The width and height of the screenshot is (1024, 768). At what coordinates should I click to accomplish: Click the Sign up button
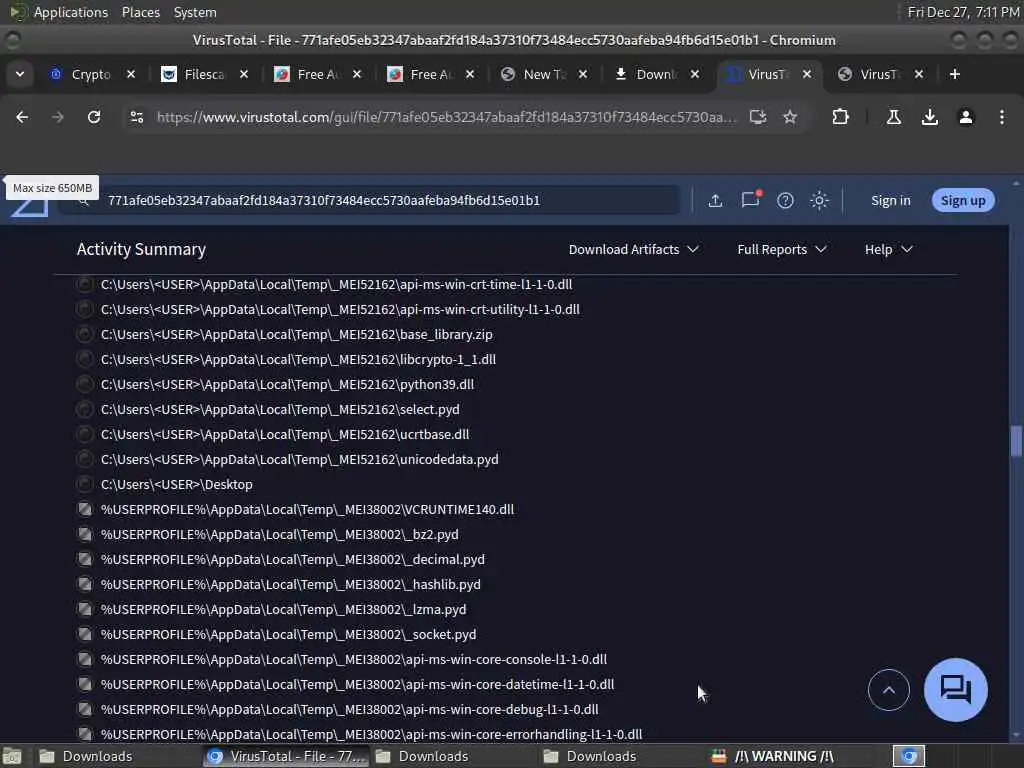[963, 200]
